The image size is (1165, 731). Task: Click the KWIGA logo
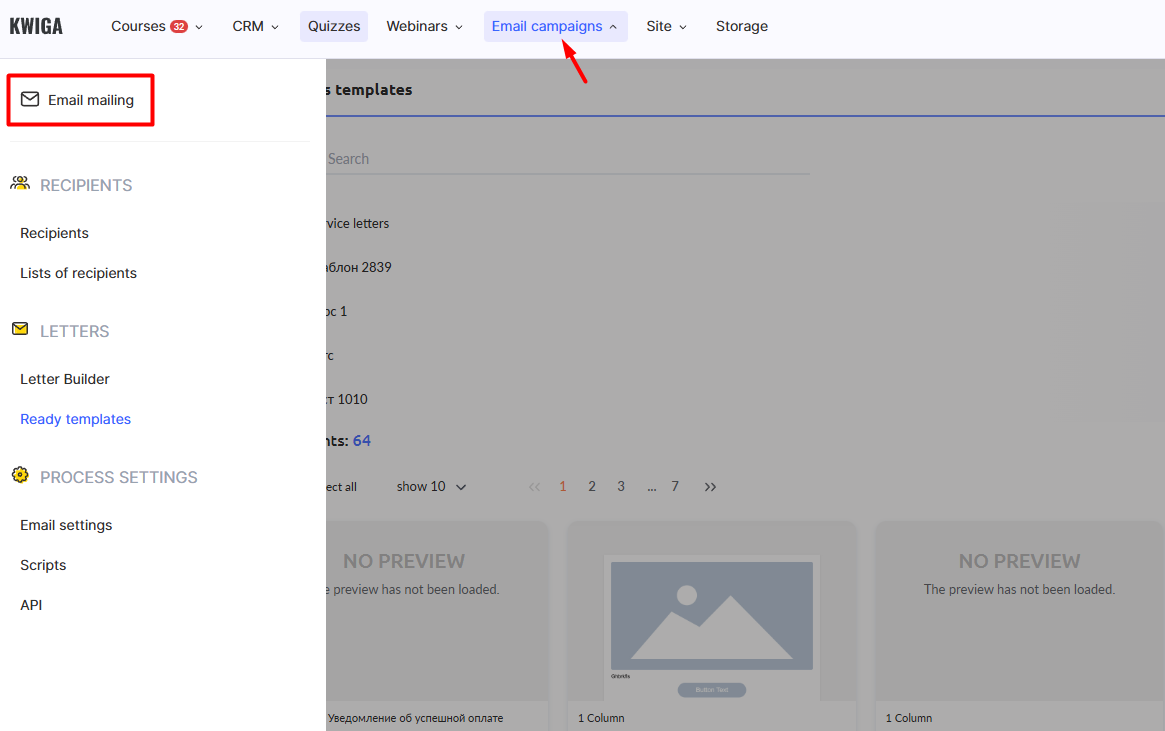click(36, 27)
